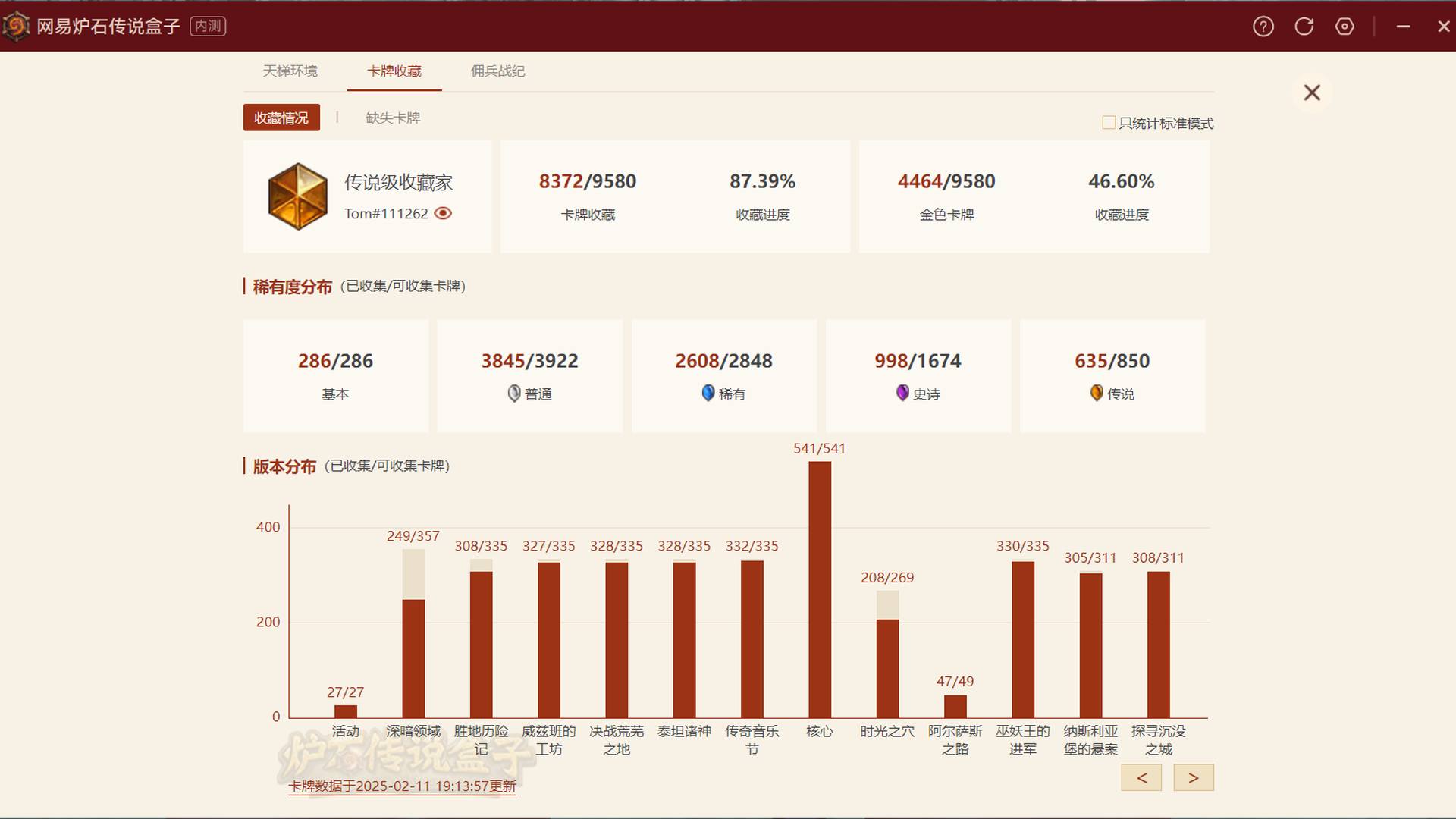1456x819 pixels.
Task: Click the epic purple gem icon
Action: [x=902, y=393]
